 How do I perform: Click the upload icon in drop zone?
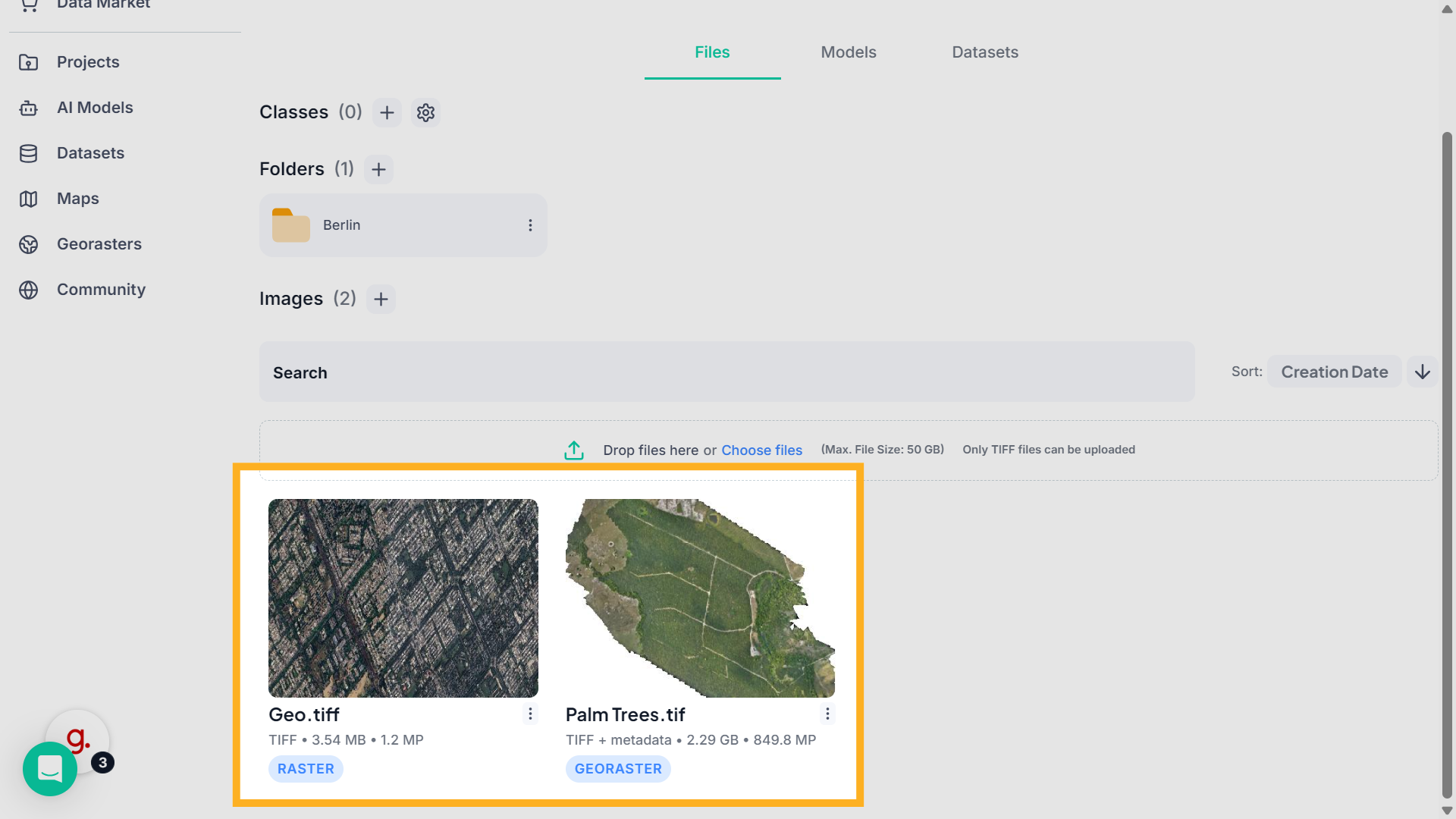click(574, 450)
